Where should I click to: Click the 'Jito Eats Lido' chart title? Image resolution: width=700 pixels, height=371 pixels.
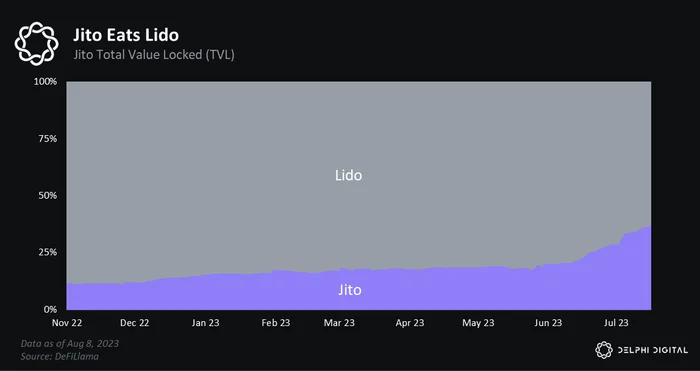click(126, 35)
